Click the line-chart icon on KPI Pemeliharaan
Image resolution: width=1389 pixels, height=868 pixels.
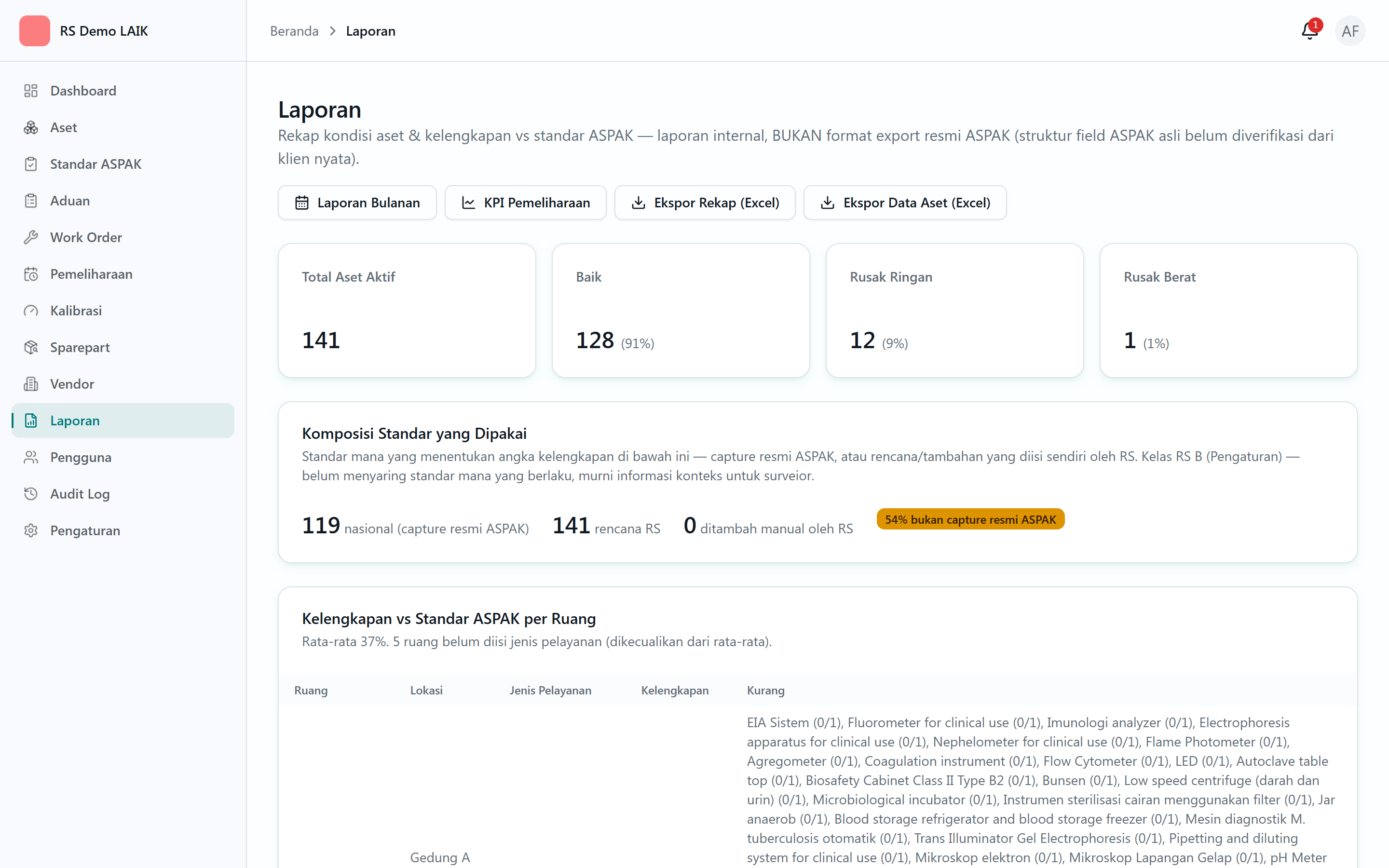[x=468, y=203]
